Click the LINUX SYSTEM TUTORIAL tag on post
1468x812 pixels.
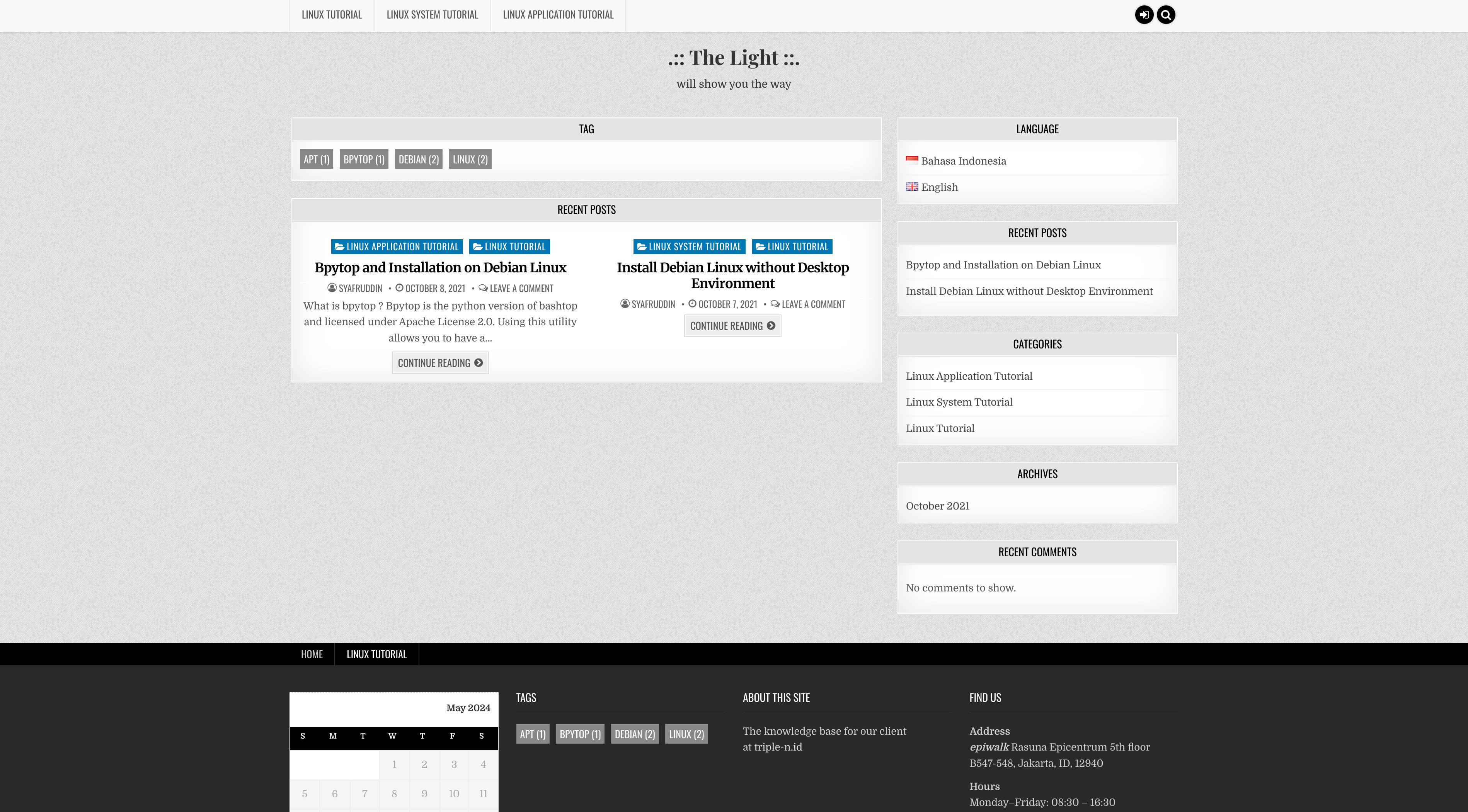click(x=690, y=246)
